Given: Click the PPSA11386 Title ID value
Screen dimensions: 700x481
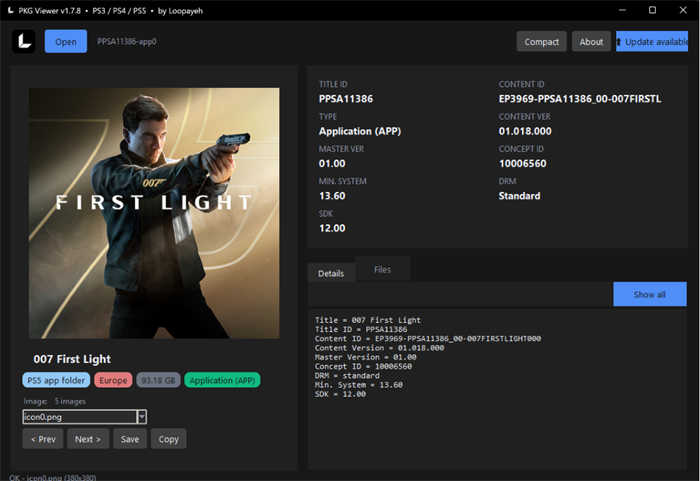Looking at the screenshot, I should click(346, 99).
